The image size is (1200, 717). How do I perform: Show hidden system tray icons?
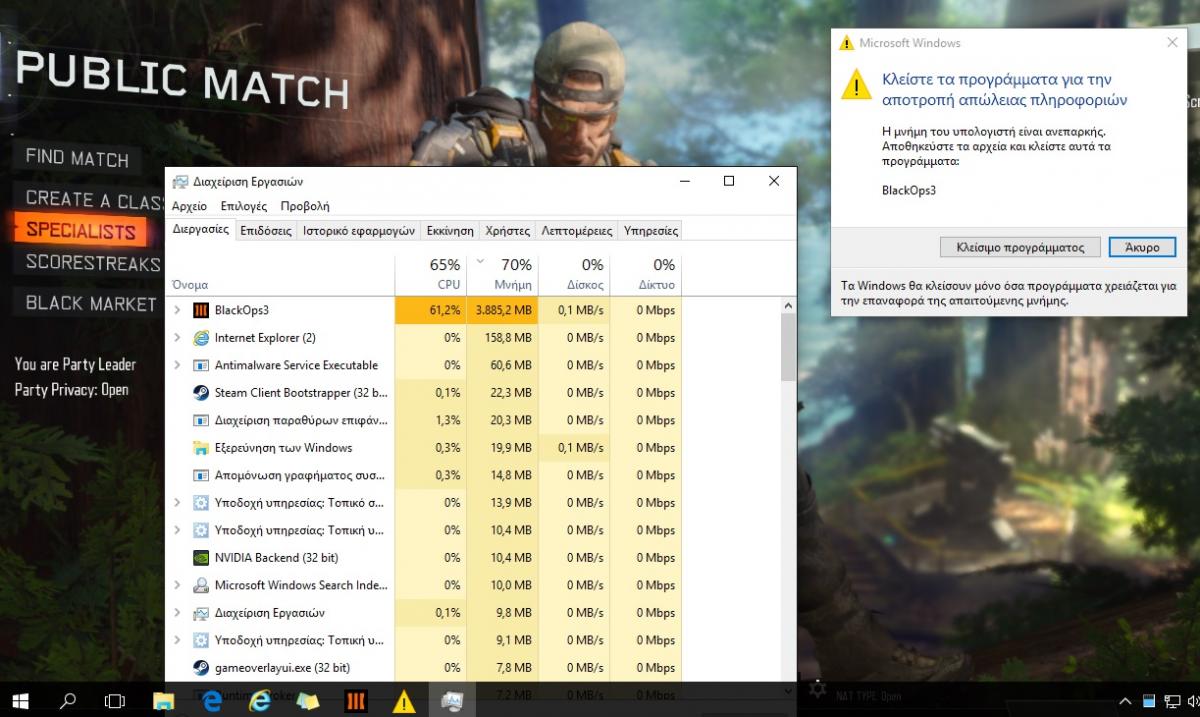tap(1126, 701)
